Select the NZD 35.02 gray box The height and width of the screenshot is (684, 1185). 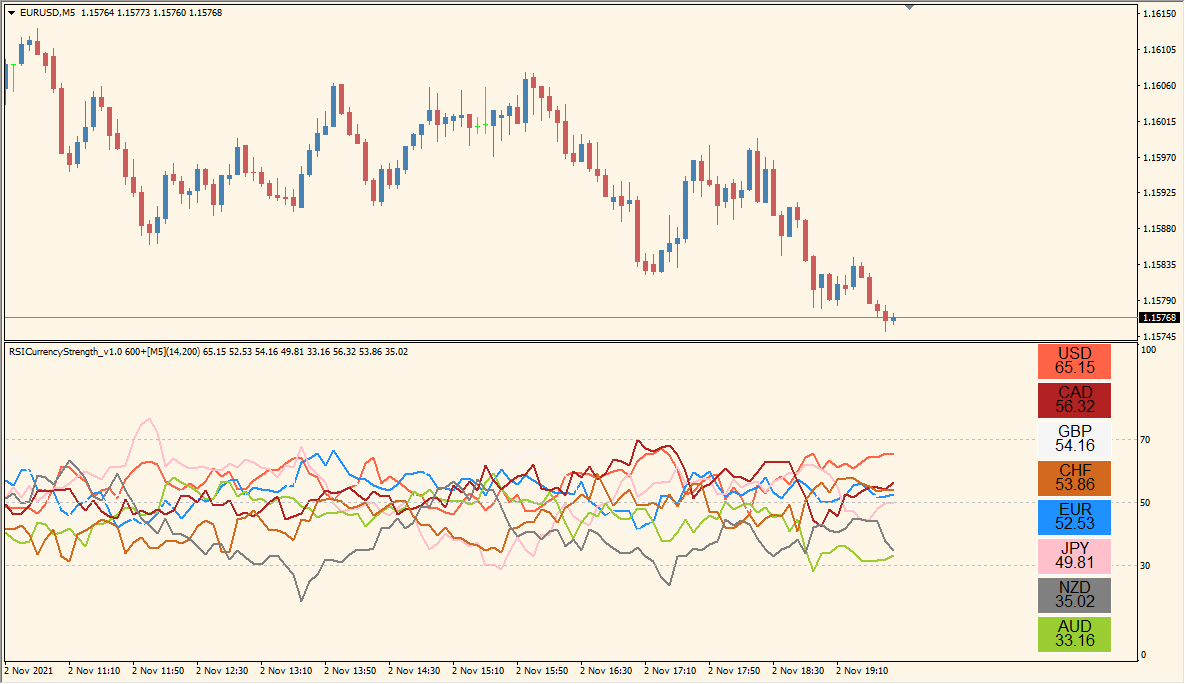(x=1074, y=595)
